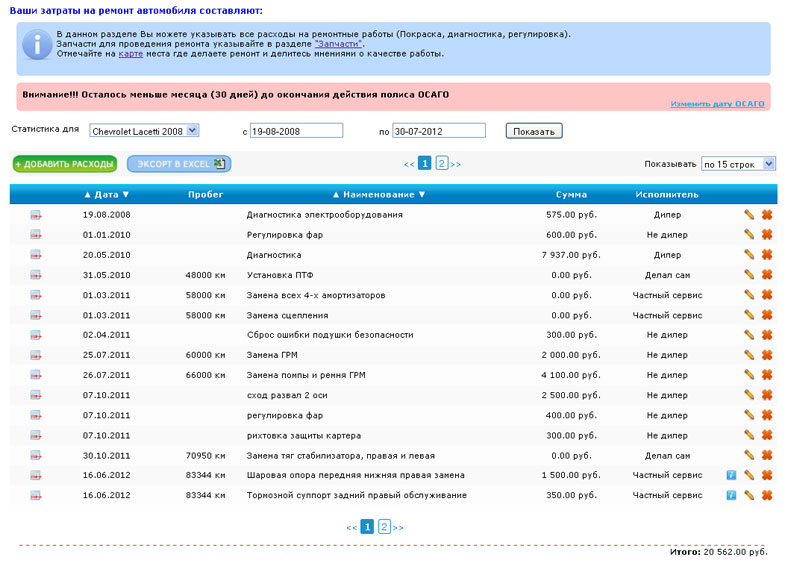The image size is (796, 563).
Task: Open info icon for 'Шаровая опора' row
Action: click(x=731, y=475)
